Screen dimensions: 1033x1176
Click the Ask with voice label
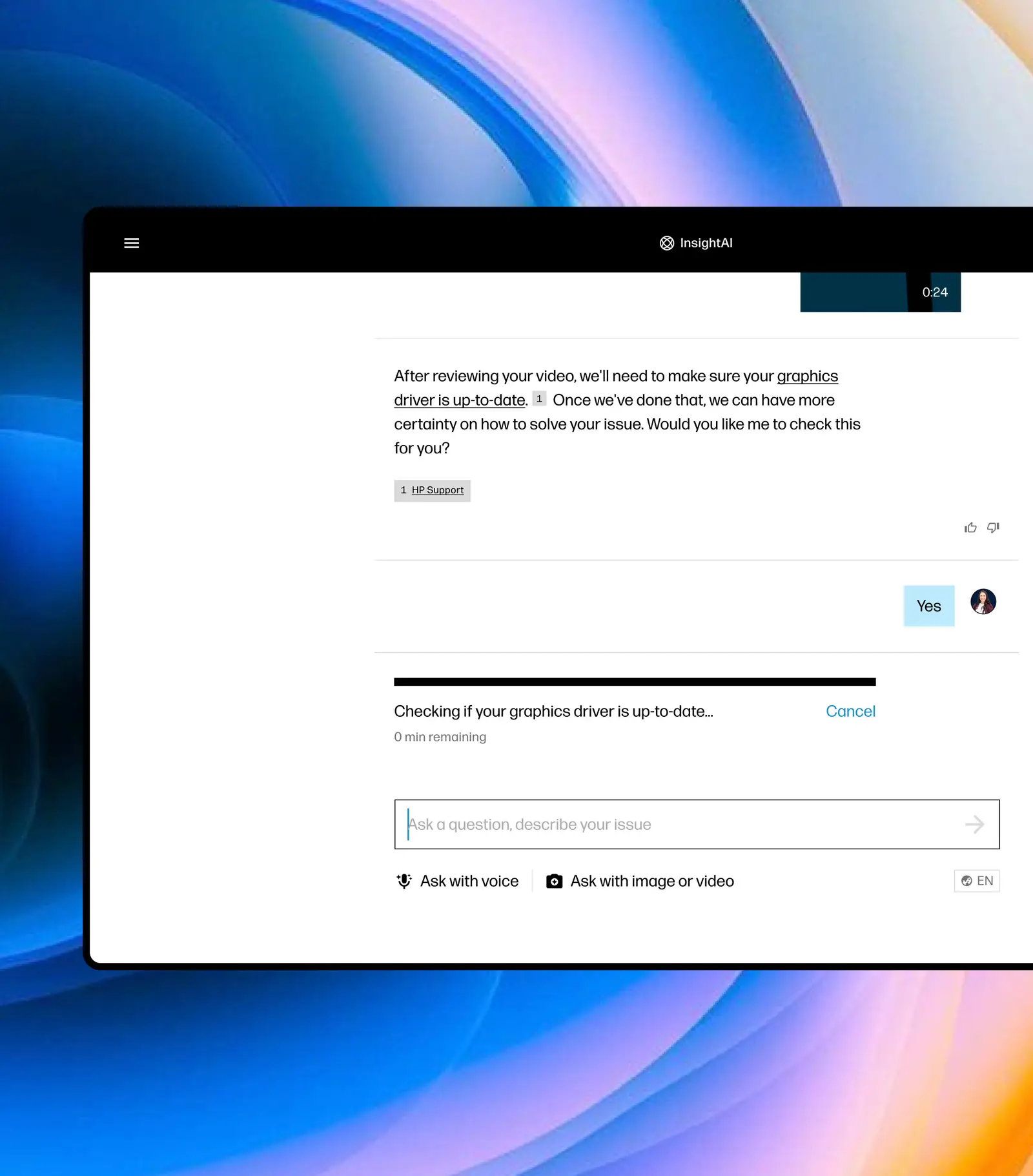pyautogui.click(x=469, y=881)
